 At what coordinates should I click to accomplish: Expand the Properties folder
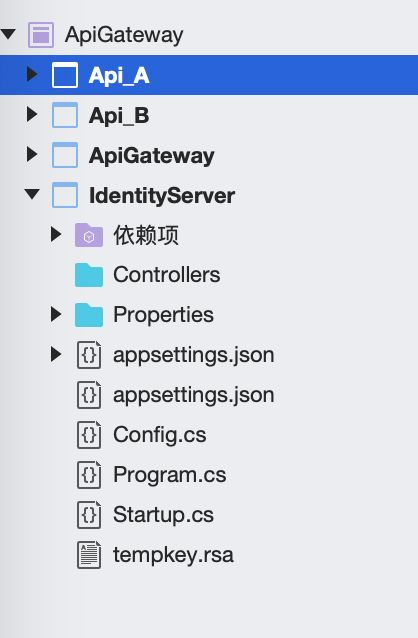coord(56,315)
